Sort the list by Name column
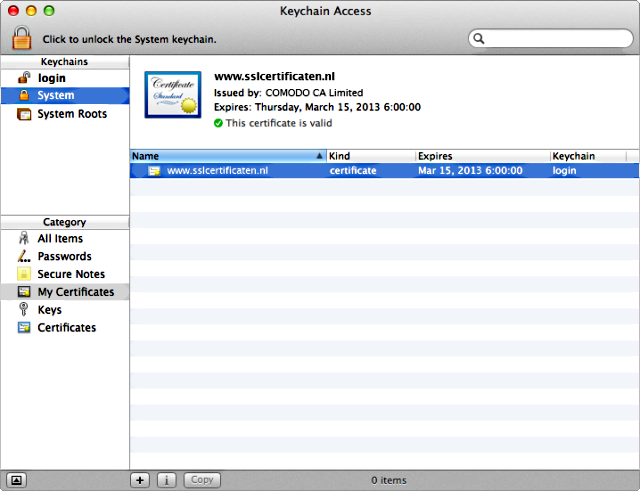The width and height of the screenshot is (640, 491). 228,156
